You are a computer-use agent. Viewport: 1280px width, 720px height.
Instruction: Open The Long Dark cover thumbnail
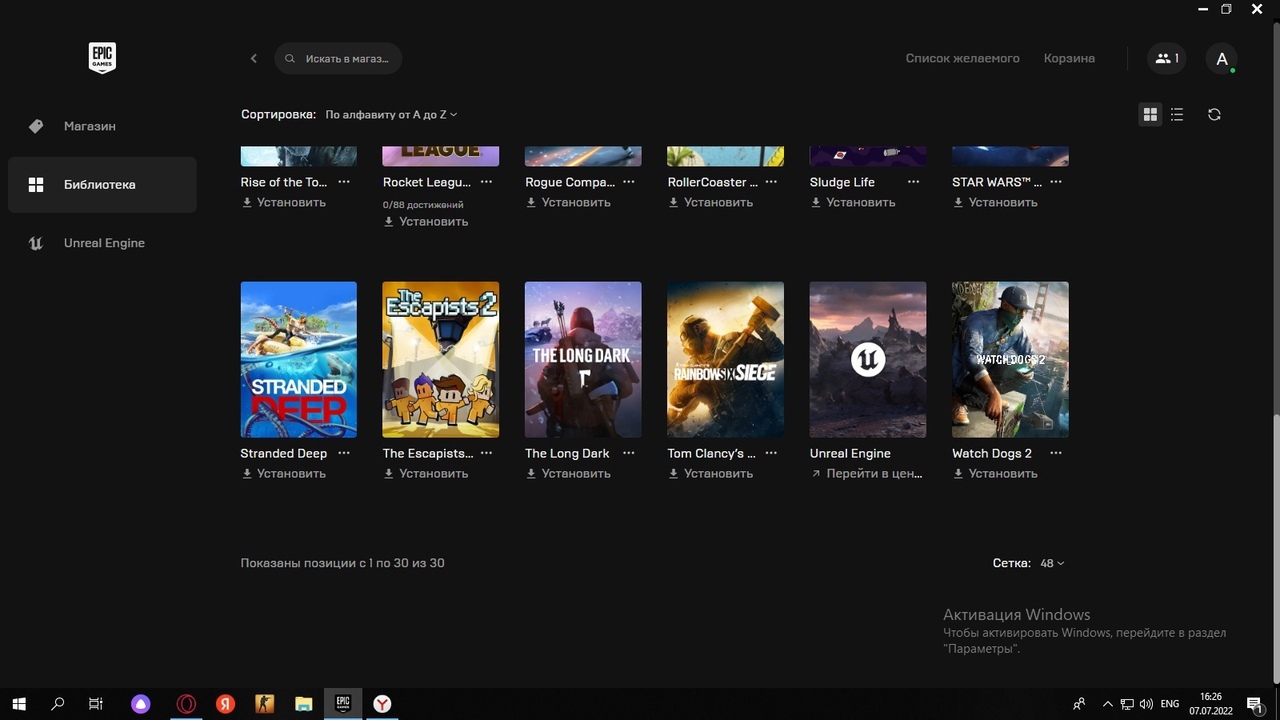583,360
